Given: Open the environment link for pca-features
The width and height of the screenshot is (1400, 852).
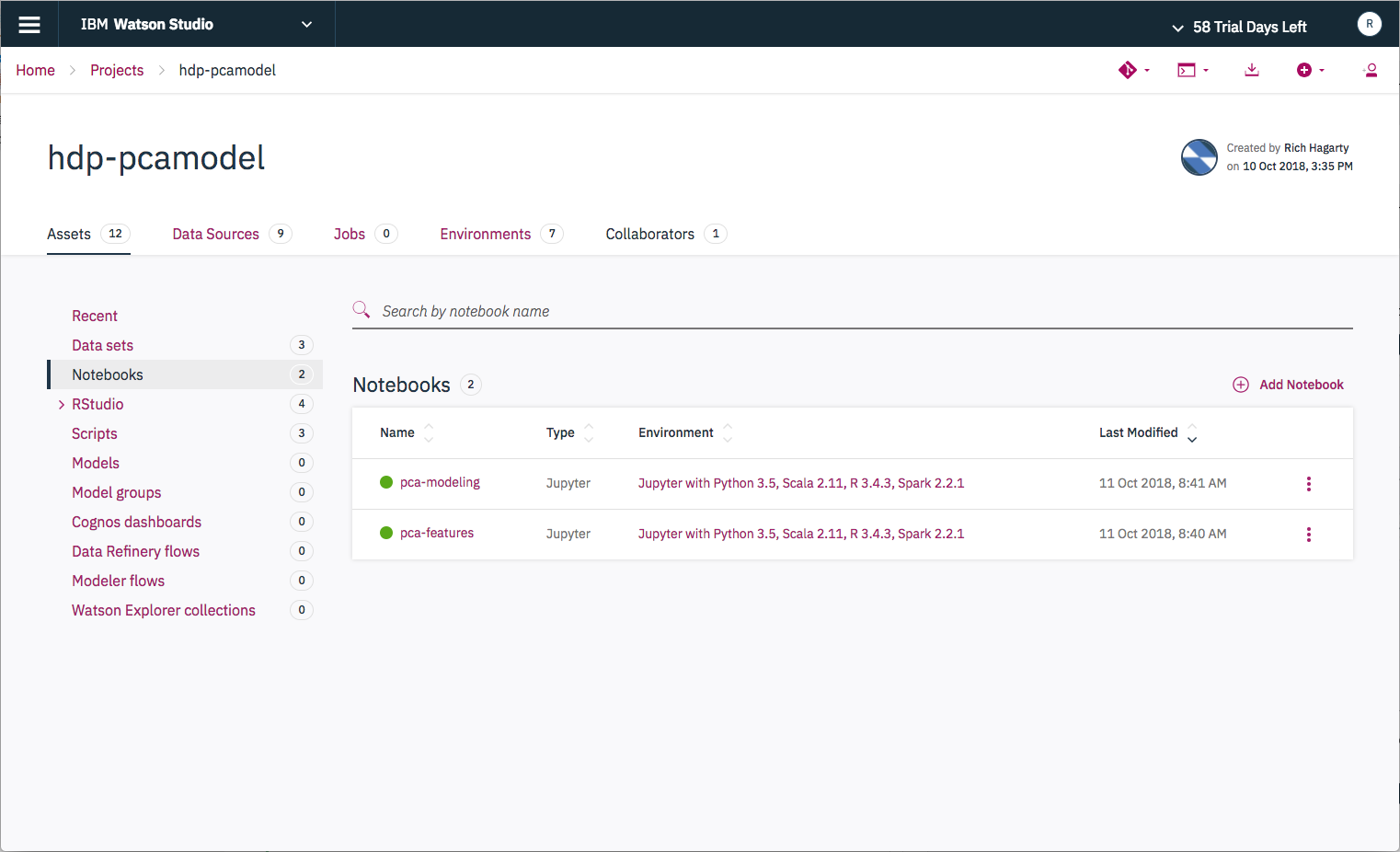Looking at the screenshot, I should click(x=801, y=534).
